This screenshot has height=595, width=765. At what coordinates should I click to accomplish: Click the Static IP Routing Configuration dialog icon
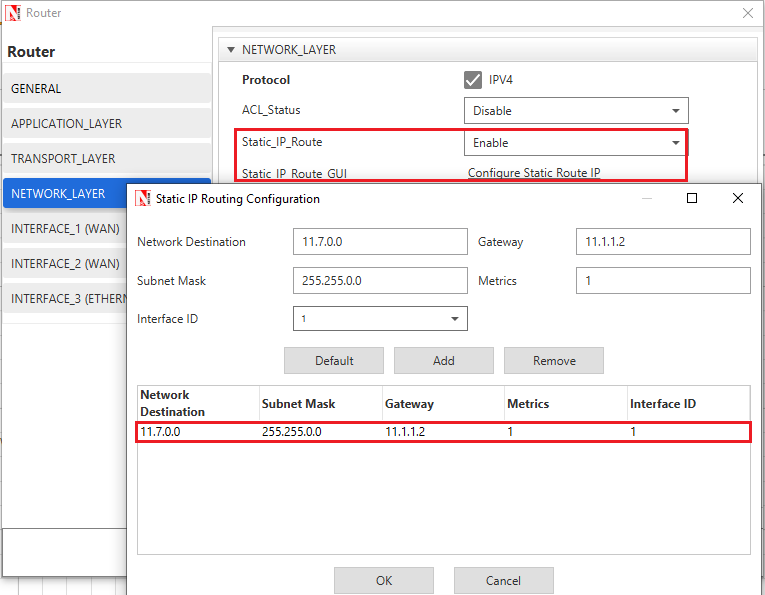click(x=143, y=198)
